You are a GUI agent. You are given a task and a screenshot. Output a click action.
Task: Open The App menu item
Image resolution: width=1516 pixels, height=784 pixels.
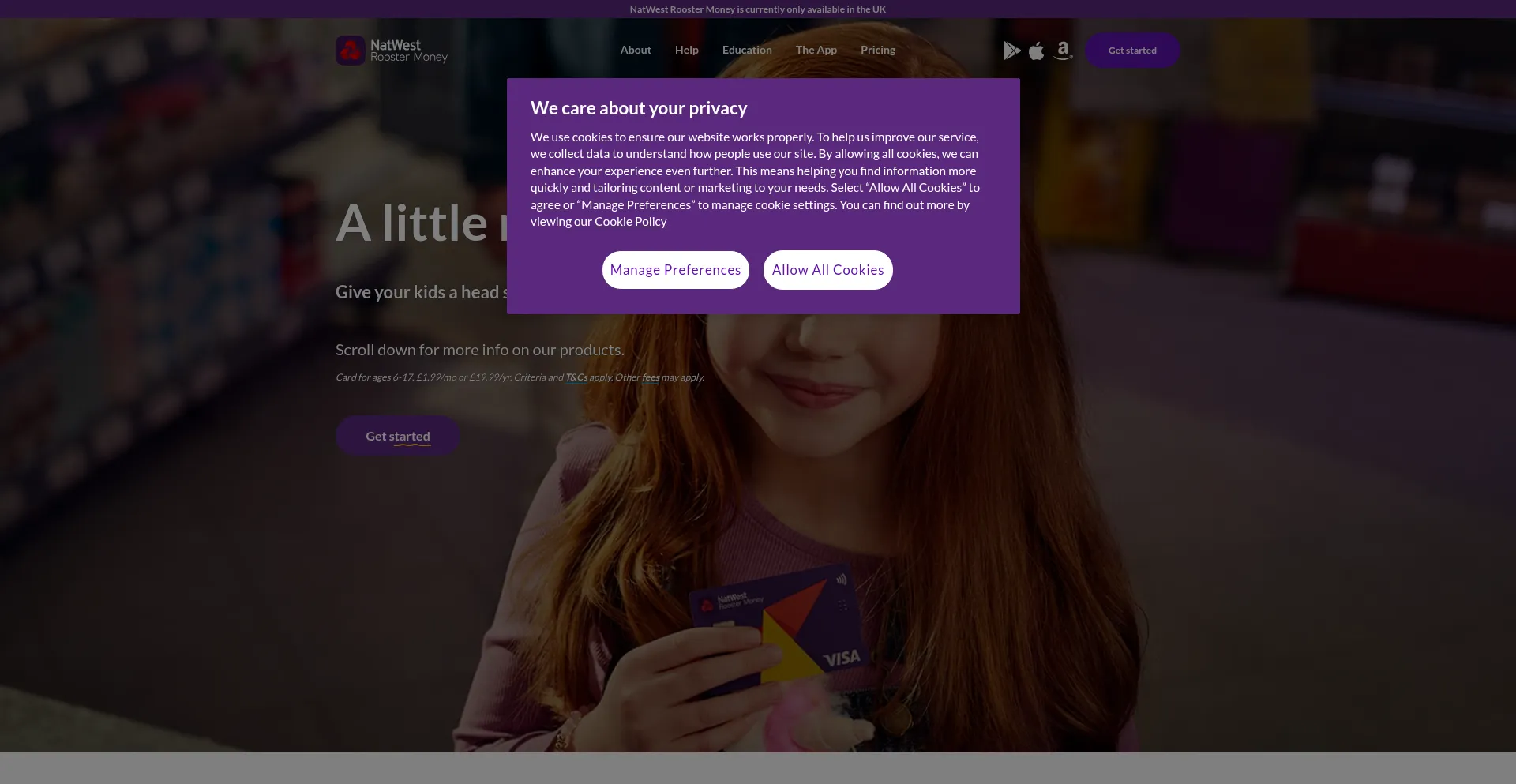(x=816, y=50)
